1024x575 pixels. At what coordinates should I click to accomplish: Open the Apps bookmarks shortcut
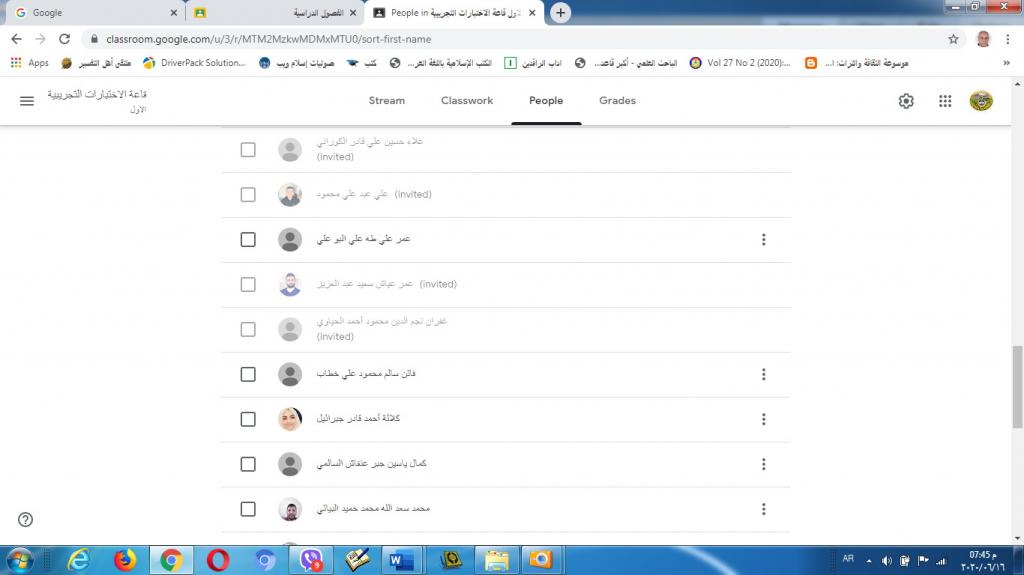coord(29,63)
